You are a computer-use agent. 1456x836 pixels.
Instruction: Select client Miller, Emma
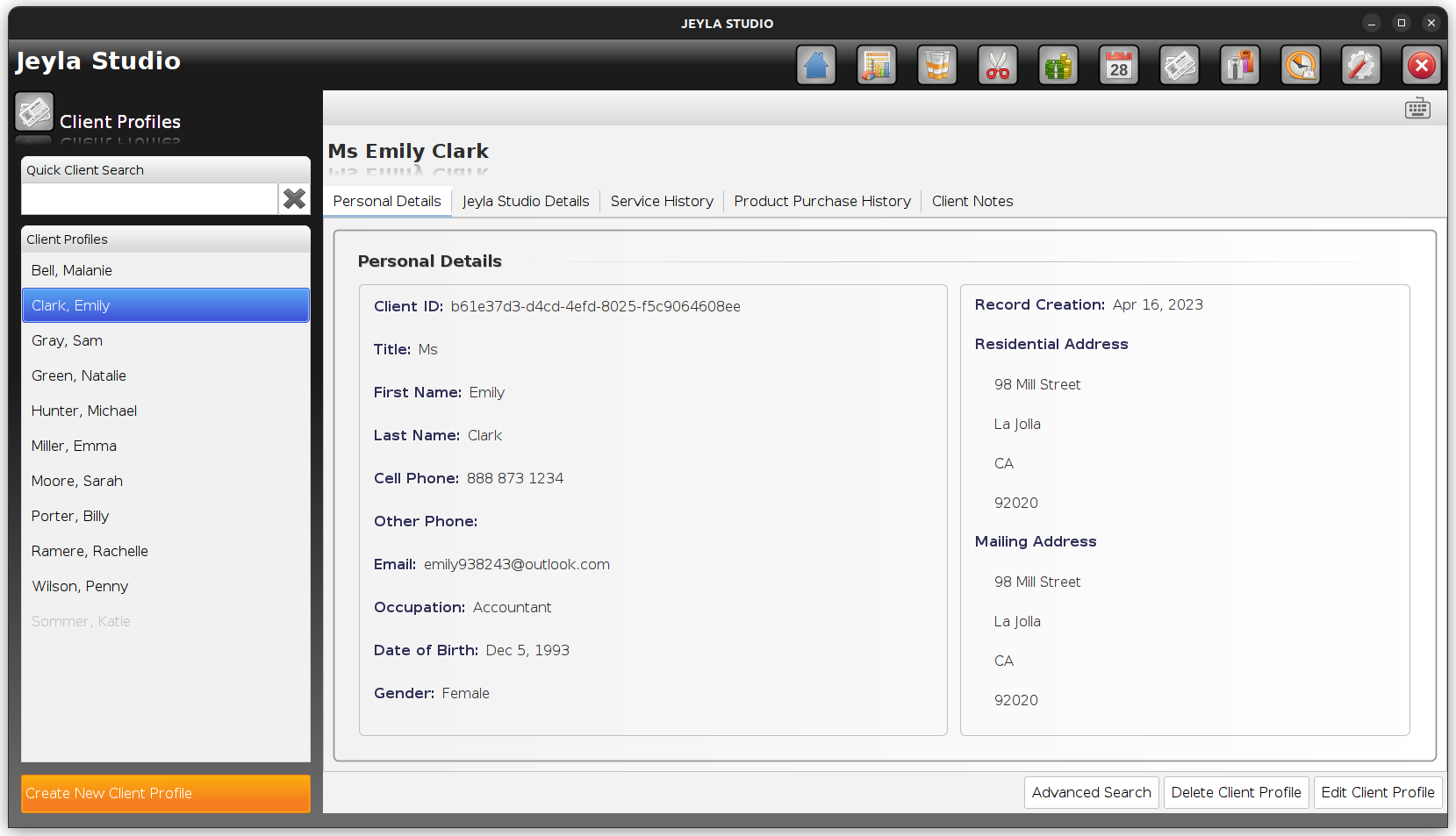[166, 446]
